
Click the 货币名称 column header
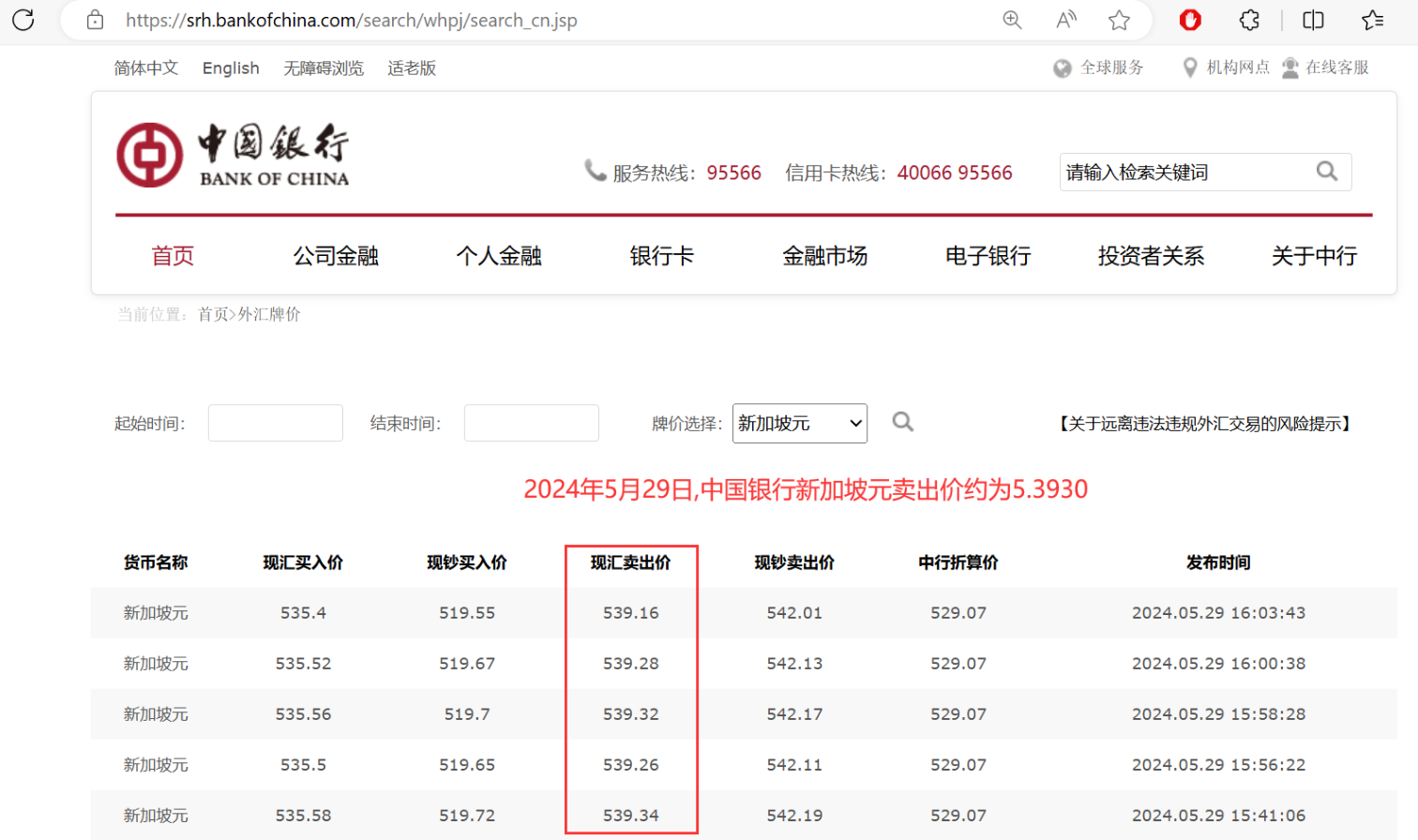[156, 562]
